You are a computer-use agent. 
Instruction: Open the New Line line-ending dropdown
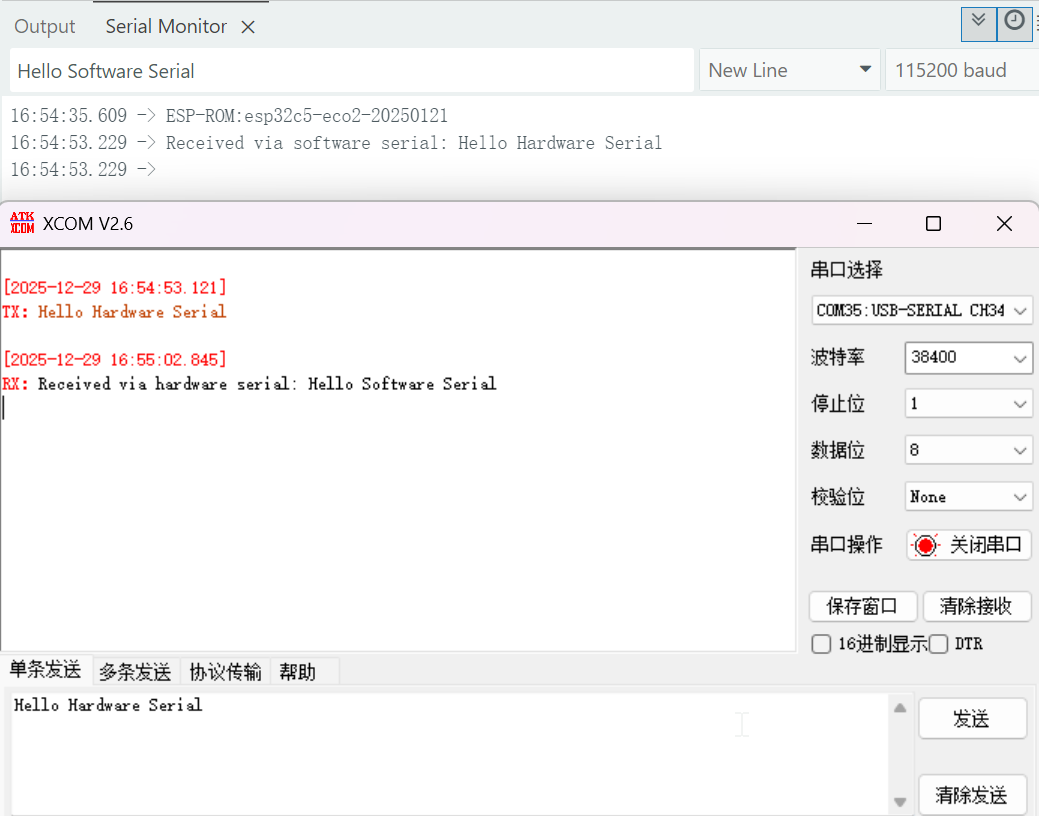[x=789, y=71]
